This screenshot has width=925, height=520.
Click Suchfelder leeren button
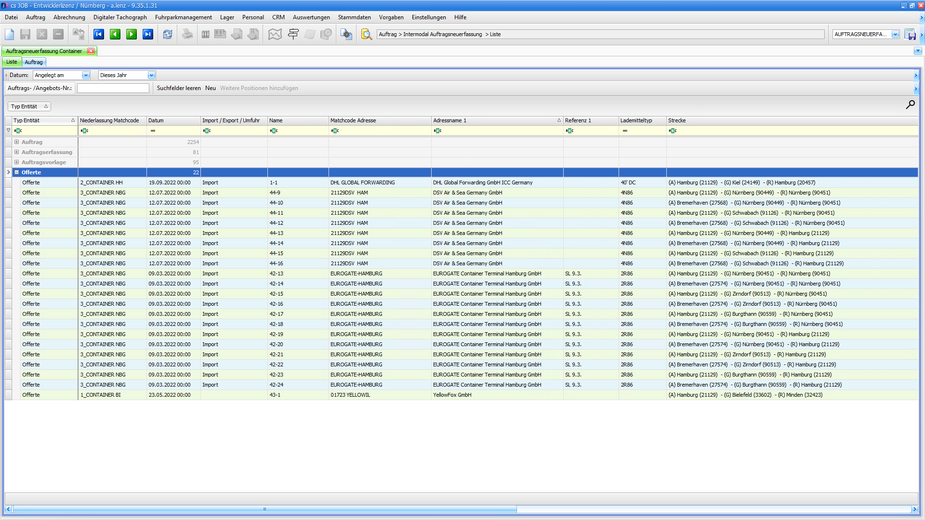(x=179, y=88)
